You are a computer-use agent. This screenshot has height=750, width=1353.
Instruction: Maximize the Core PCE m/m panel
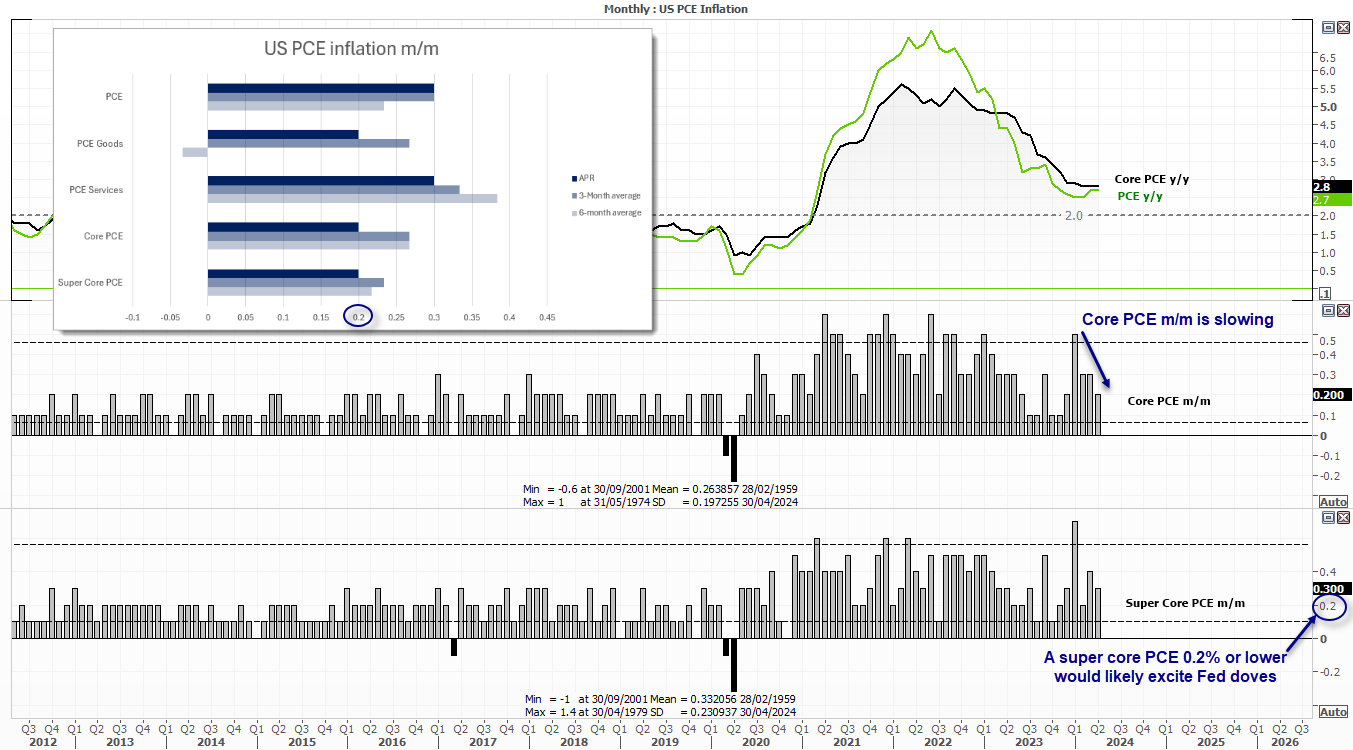click(1327, 312)
